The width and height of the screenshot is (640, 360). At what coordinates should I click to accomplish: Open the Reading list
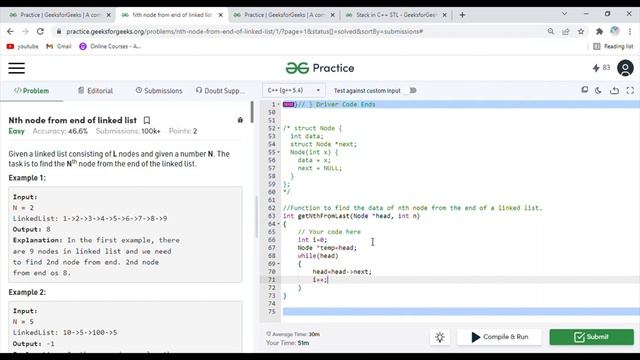point(613,47)
